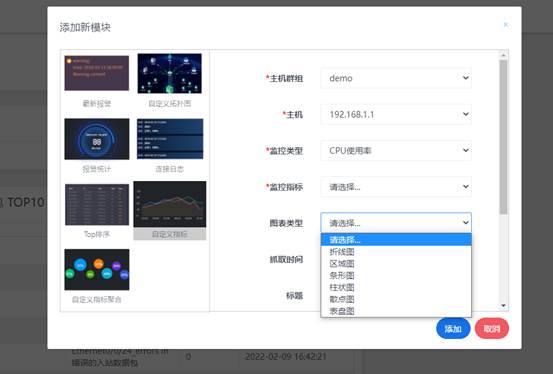Click the 抓取时间 field label
Image resolution: width=553 pixels, height=374 pixels.
click(x=286, y=260)
